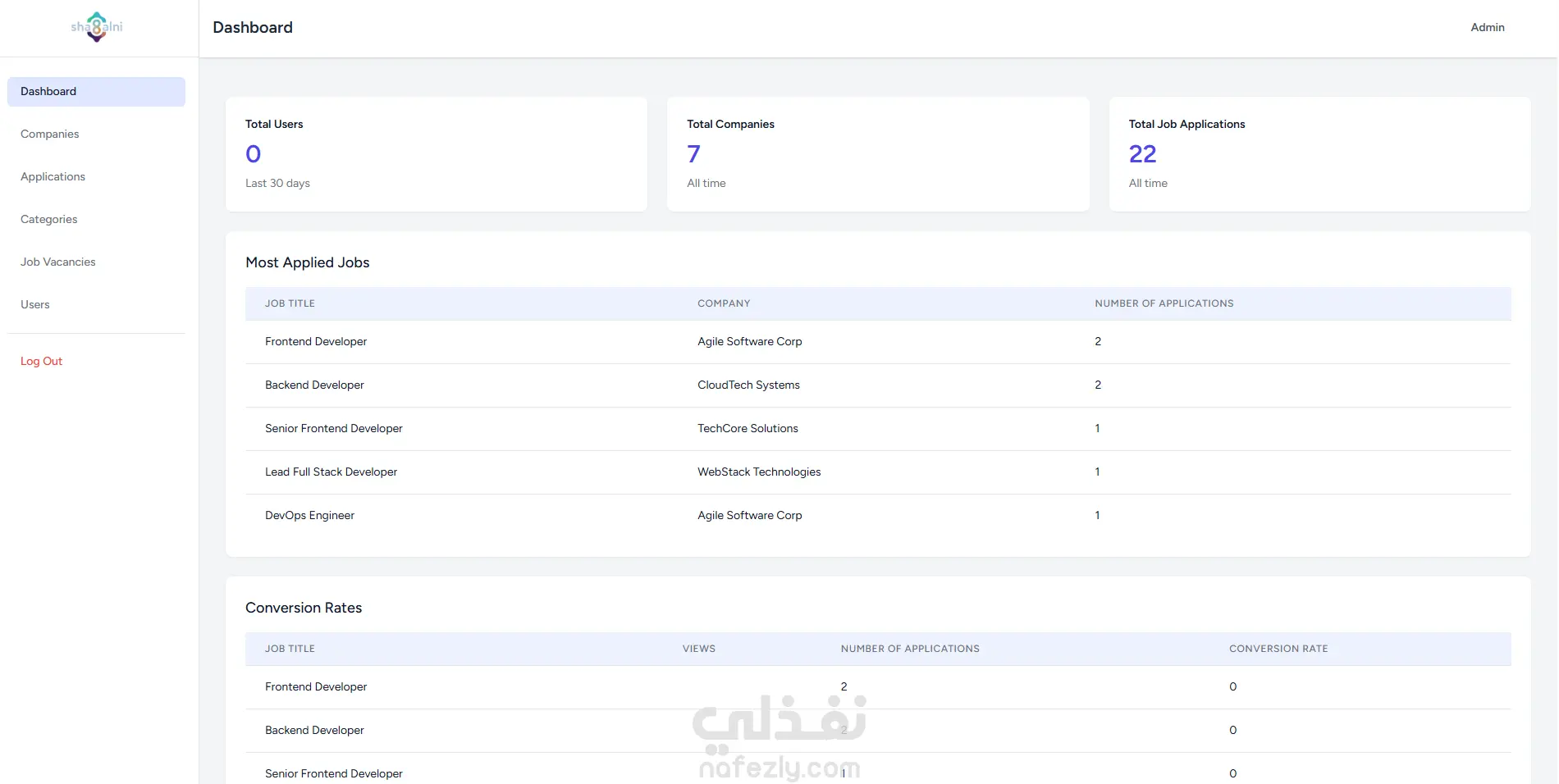This screenshot has height=784, width=1559.
Task: Click the Most Applied Jobs heading
Action: (308, 262)
